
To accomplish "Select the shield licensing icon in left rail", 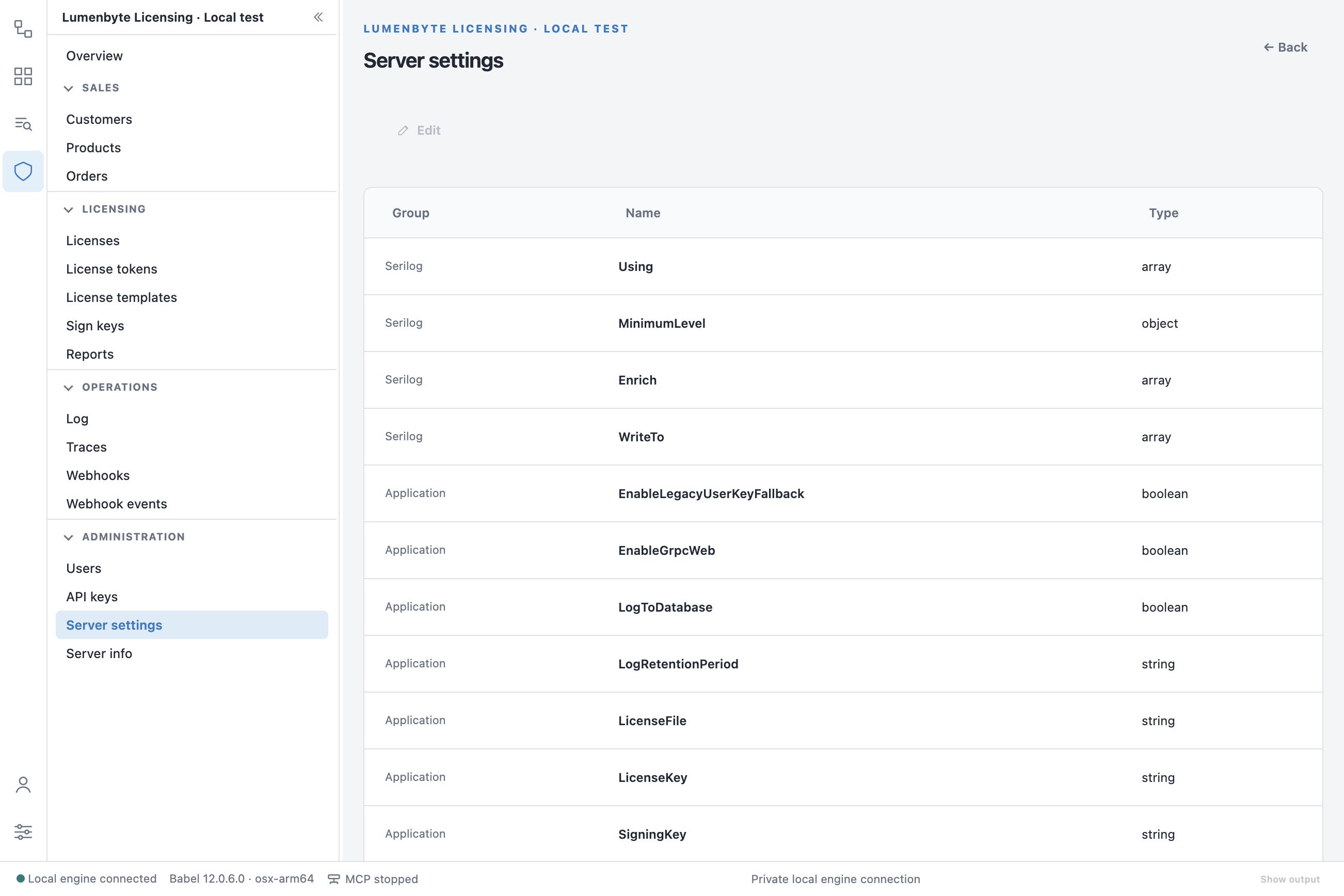I will pos(23,171).
